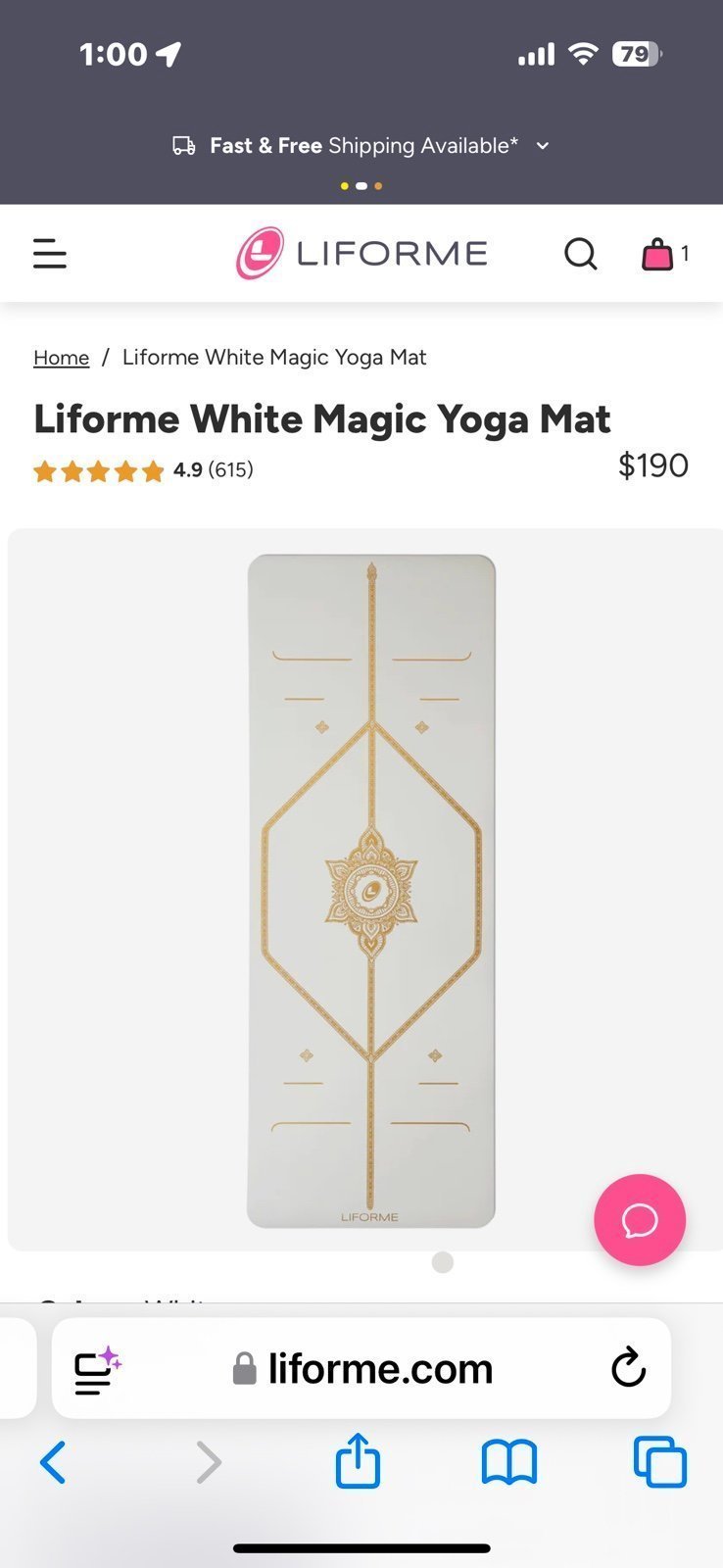This screenshot has width=723, height=1568.
Task: Click the Liforme logo
Action: pos(361,254)
